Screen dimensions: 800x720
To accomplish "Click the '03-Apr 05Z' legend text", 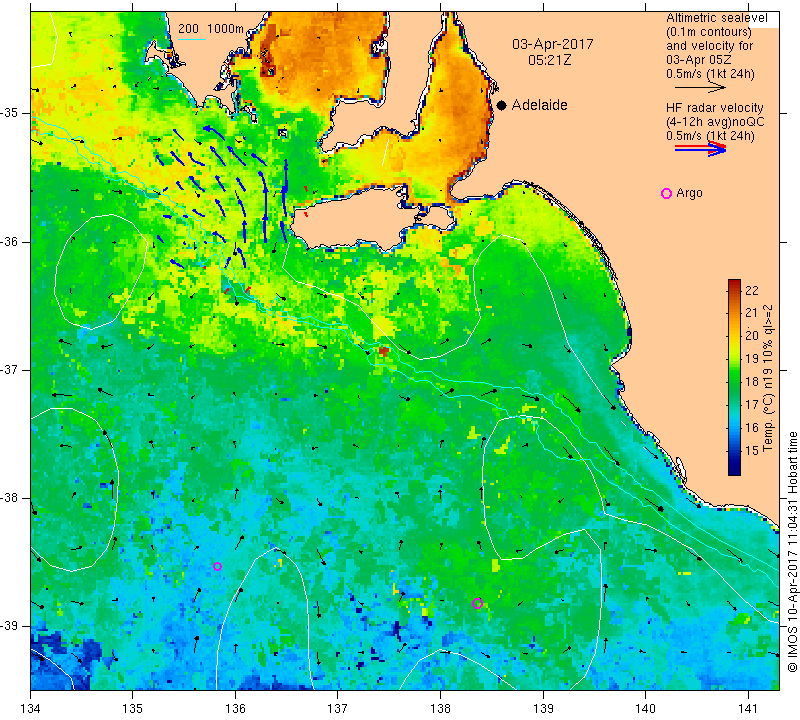I will 698,60.
